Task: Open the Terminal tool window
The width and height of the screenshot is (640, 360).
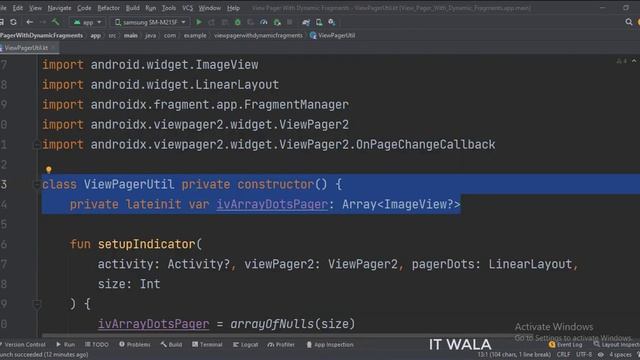Action: tap(207, 344)
